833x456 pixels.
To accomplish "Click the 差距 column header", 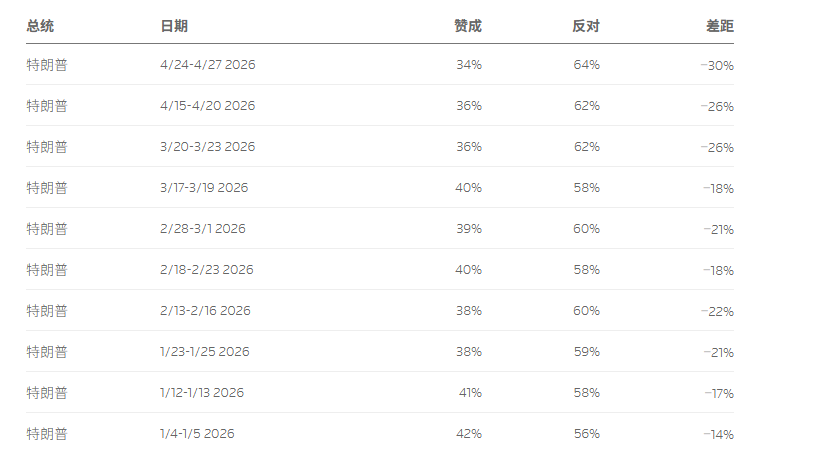I will coord(719,26).
